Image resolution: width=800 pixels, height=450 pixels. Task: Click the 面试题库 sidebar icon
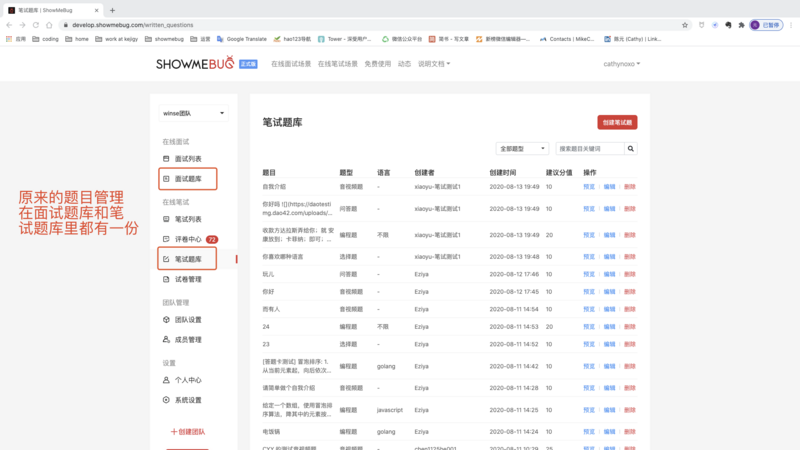pyautogui.click(x=166, y=179)
